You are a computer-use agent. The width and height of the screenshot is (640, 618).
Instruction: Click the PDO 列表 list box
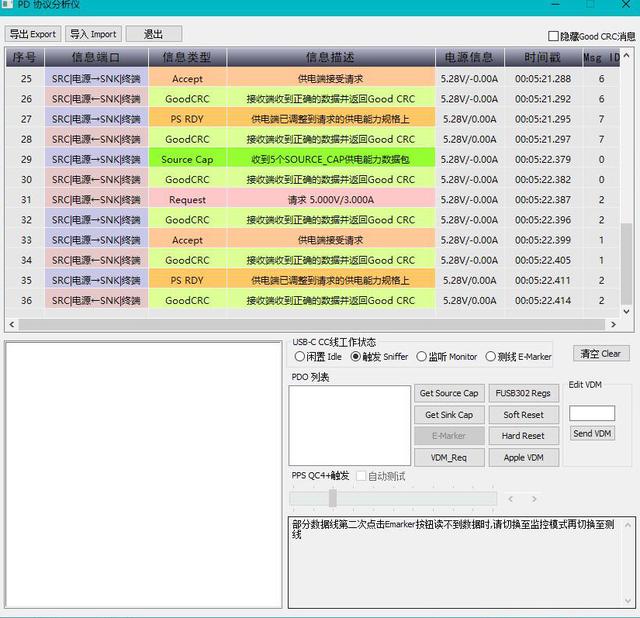click(349, 425)
